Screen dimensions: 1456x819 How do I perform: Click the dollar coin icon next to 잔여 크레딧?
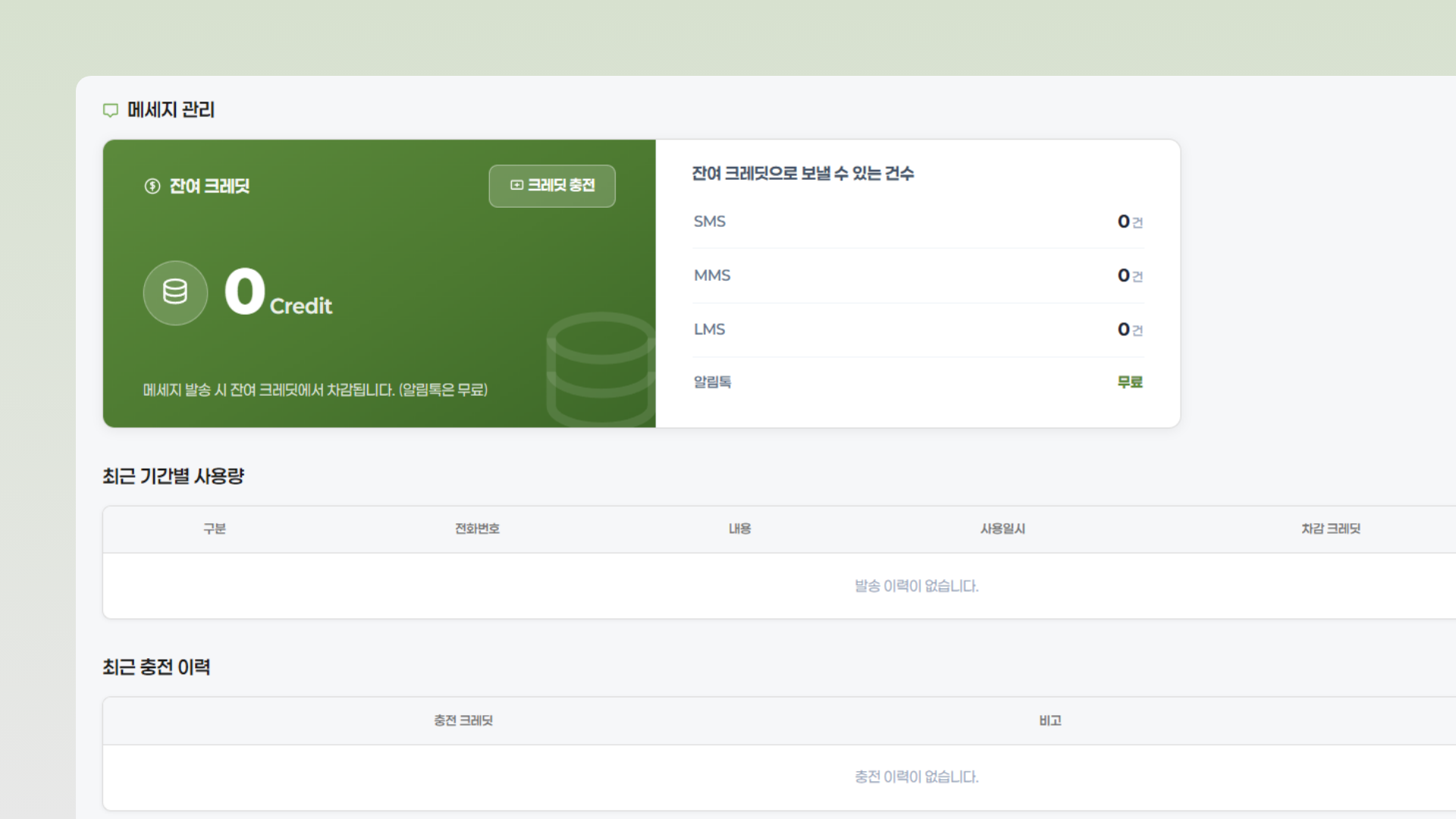pyautogui.click(x=152, y=186)
